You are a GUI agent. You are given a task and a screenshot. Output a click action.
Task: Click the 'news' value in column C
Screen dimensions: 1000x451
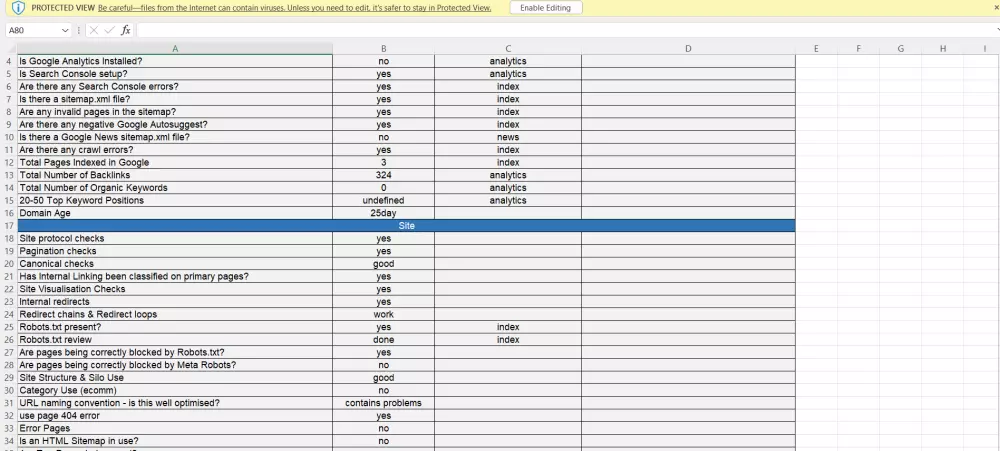(508, 137)
